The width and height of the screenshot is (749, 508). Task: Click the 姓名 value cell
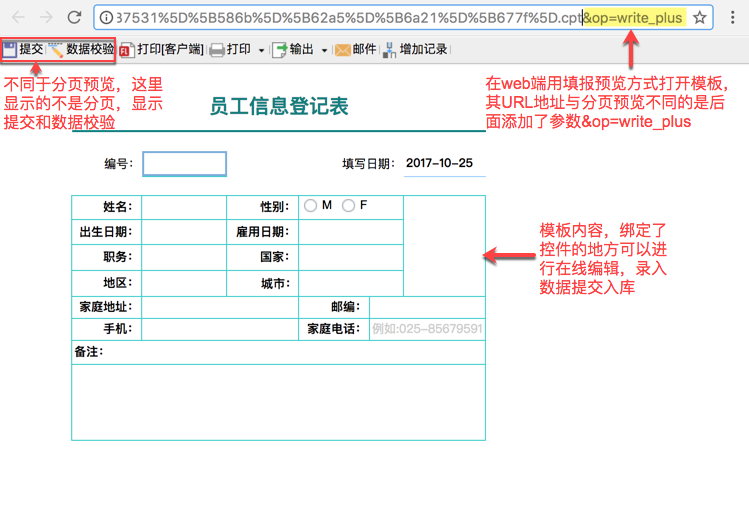point(184,207)
